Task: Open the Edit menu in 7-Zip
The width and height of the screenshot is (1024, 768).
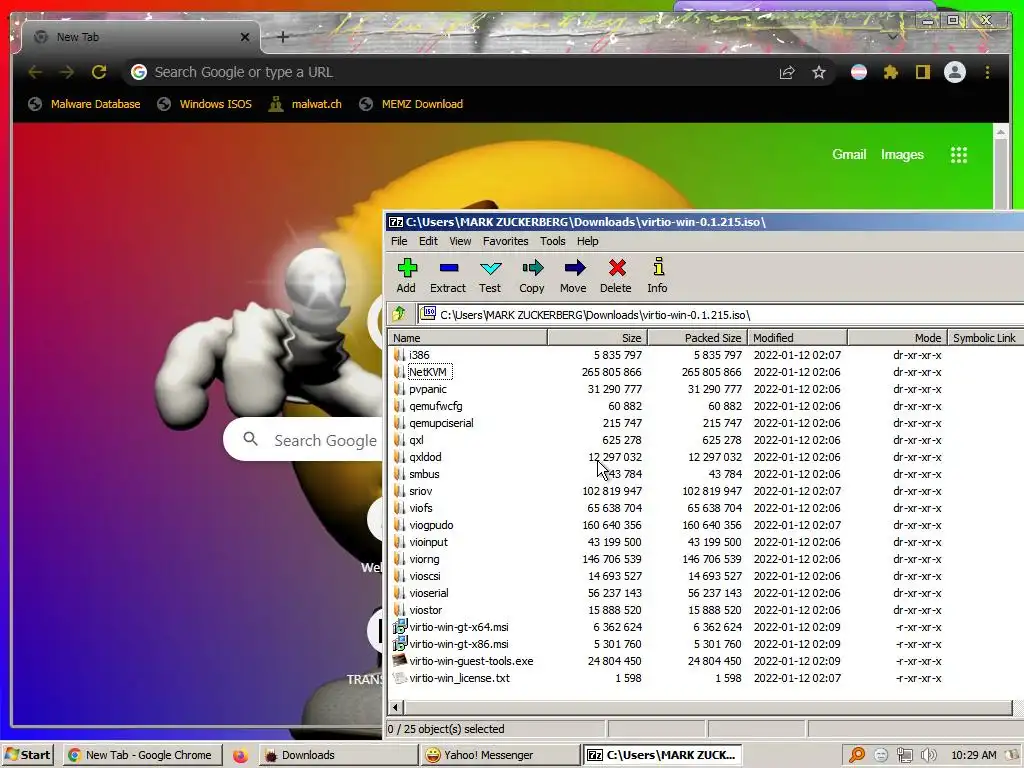Action: point(428,241)
